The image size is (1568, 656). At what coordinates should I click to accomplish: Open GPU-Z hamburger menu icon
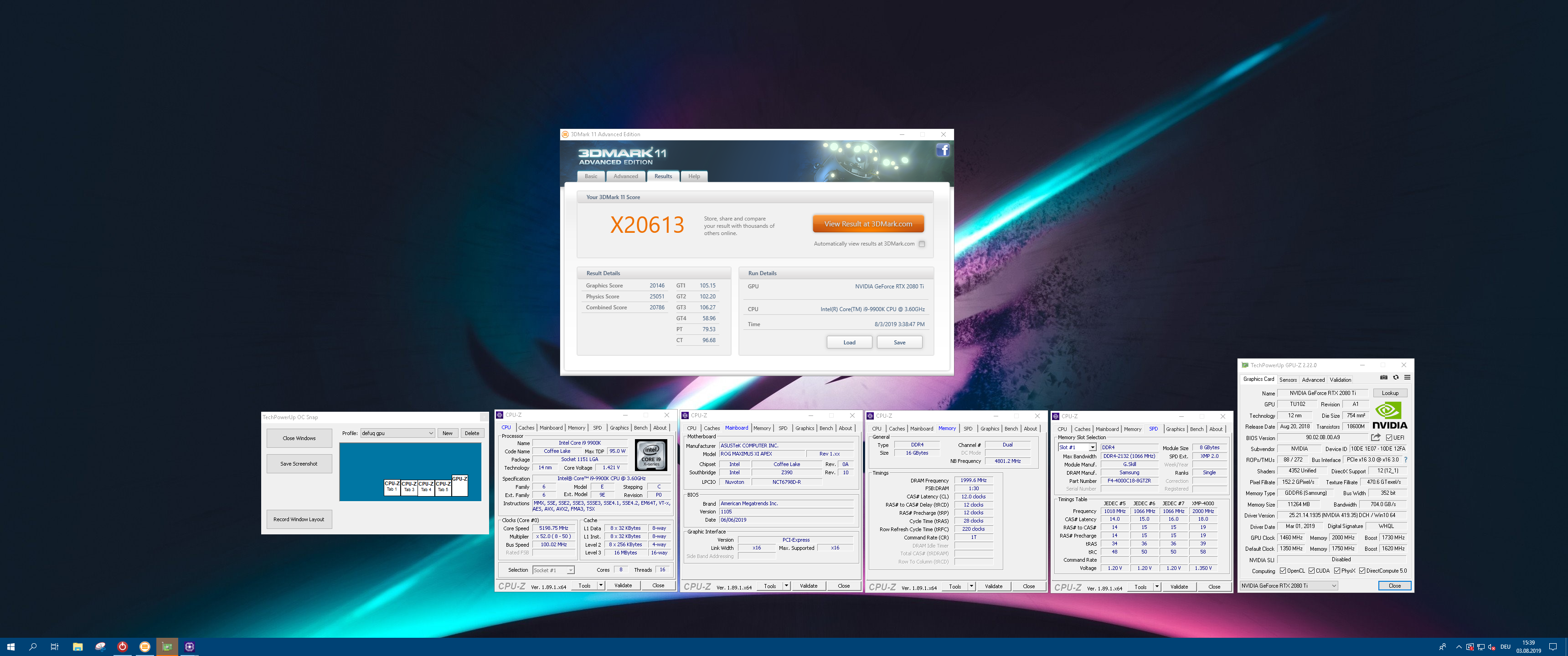pos(1407,377)
